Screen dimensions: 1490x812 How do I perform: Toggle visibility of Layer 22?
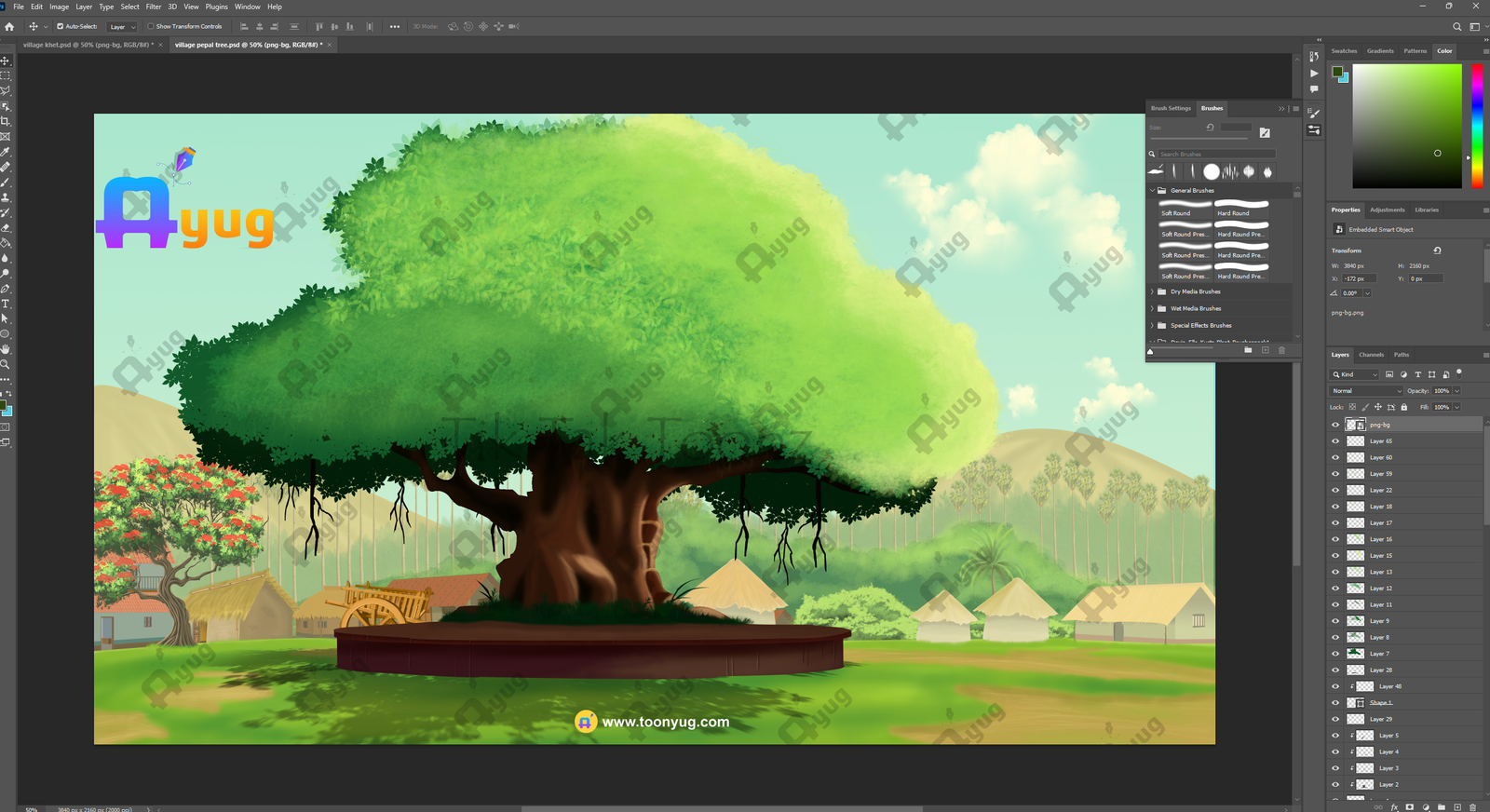1335,491
